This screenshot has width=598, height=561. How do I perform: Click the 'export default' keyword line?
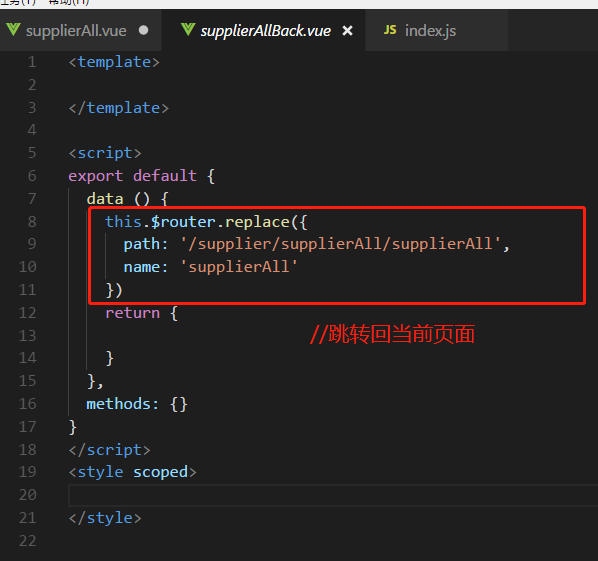133,176
